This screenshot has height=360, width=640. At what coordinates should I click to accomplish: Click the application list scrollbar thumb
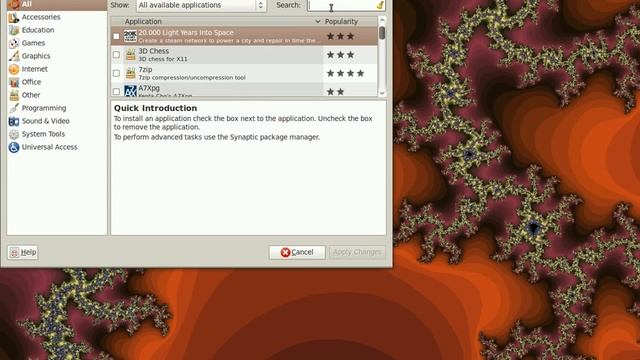point(382,33)
